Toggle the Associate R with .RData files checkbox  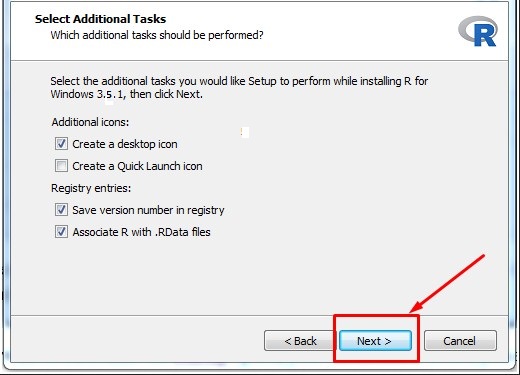(61, 232)
